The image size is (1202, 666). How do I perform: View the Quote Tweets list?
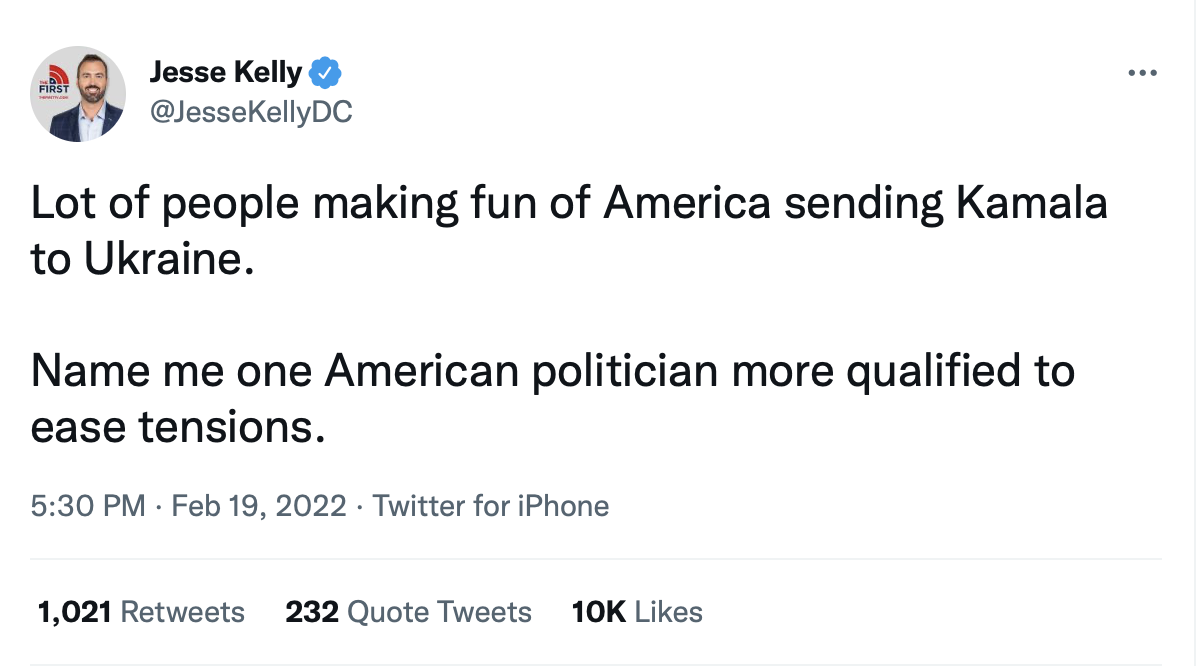pyautogui.click(x=440, y=611)
